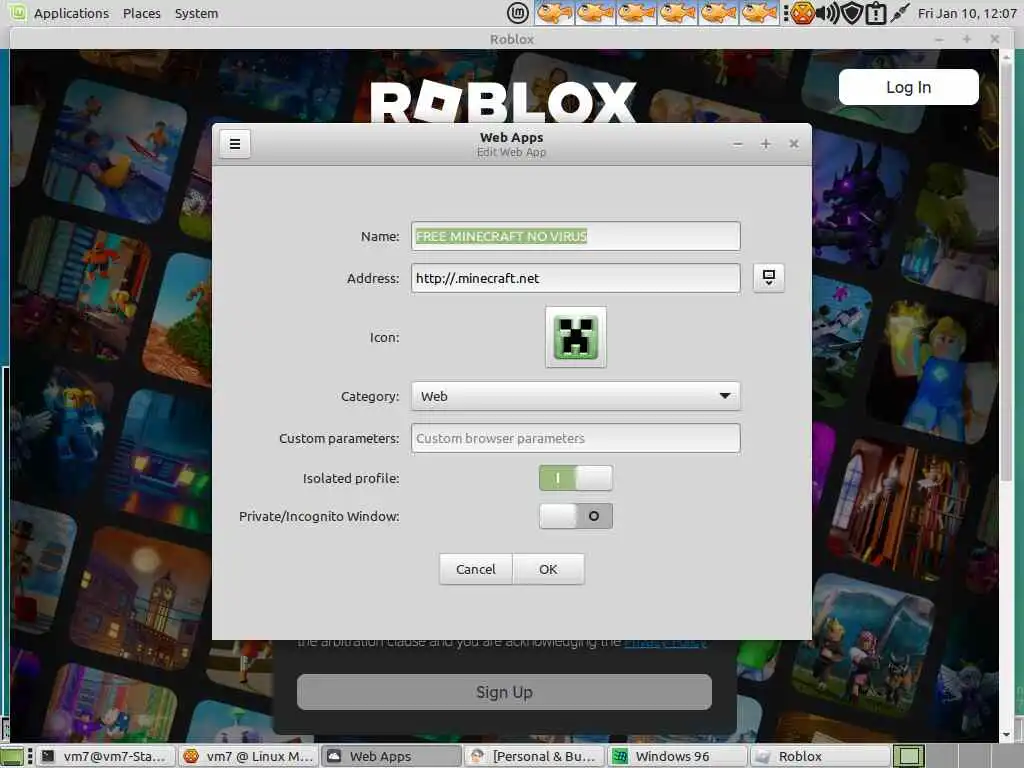This screenshot has height=768, width=1024.
Task: Cancel editing the web app
Action: [475, 569]
